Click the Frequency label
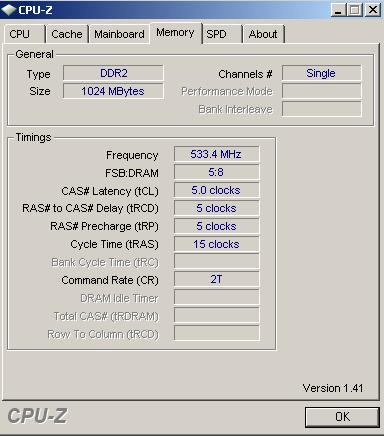This screenshot has height=436, width=384. (x=132, y=155)
